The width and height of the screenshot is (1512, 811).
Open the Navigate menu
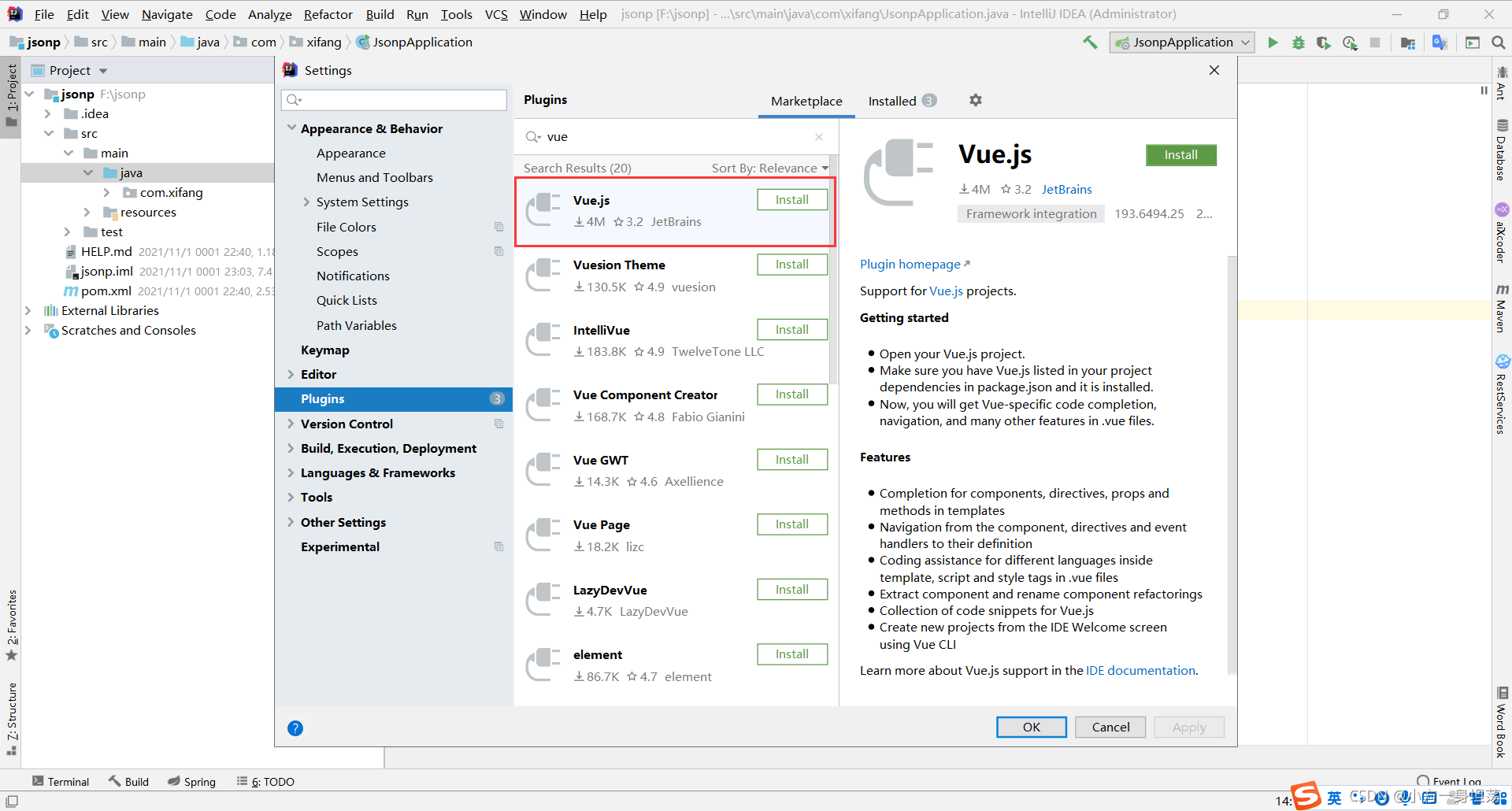point(167,14)
